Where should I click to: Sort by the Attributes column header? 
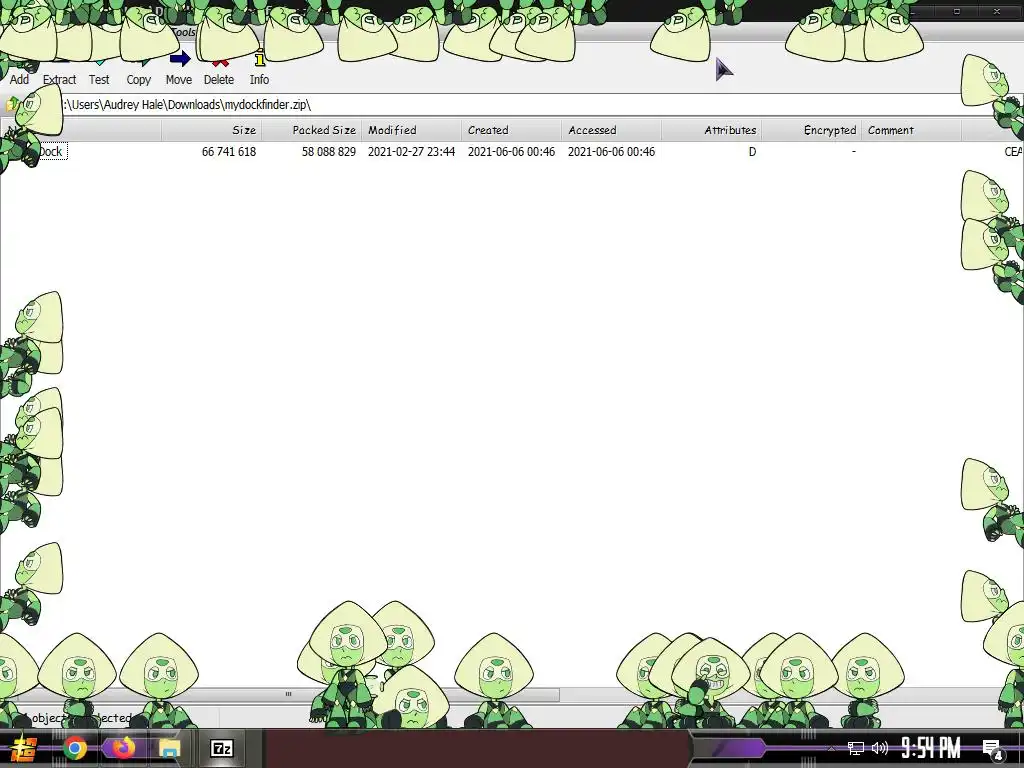711,130
